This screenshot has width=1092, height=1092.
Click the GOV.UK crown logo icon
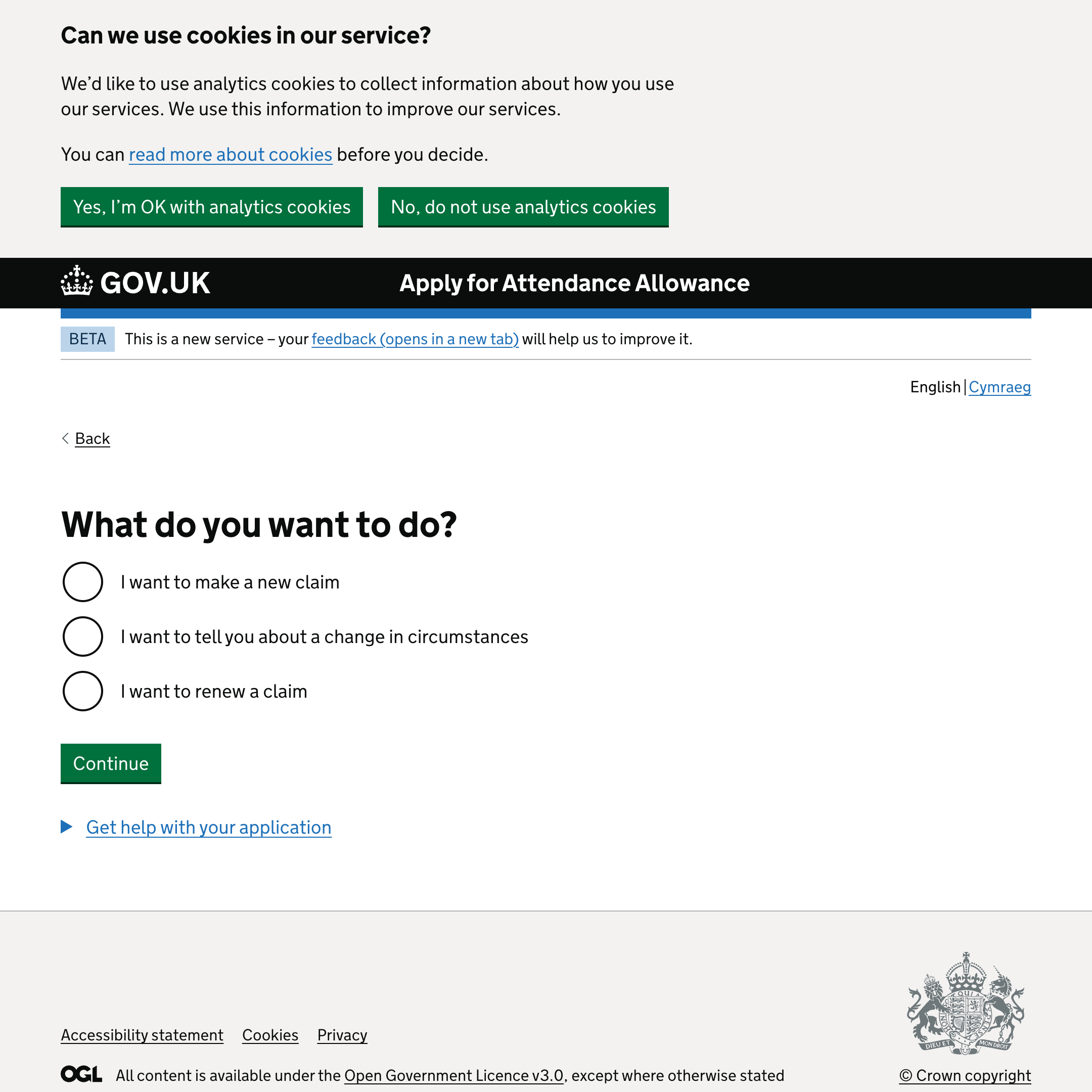[x=77, y=283]
